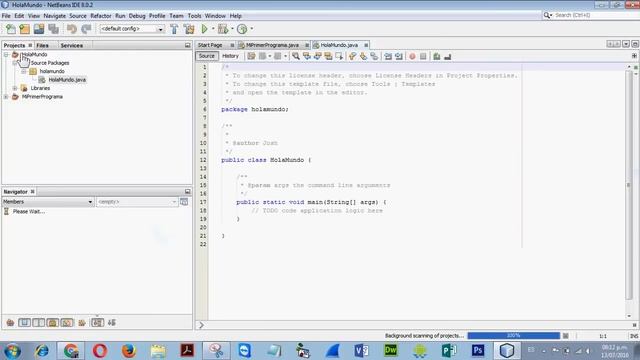Collapse the holamundo package node
640x360 pixels.
point(24,71)
